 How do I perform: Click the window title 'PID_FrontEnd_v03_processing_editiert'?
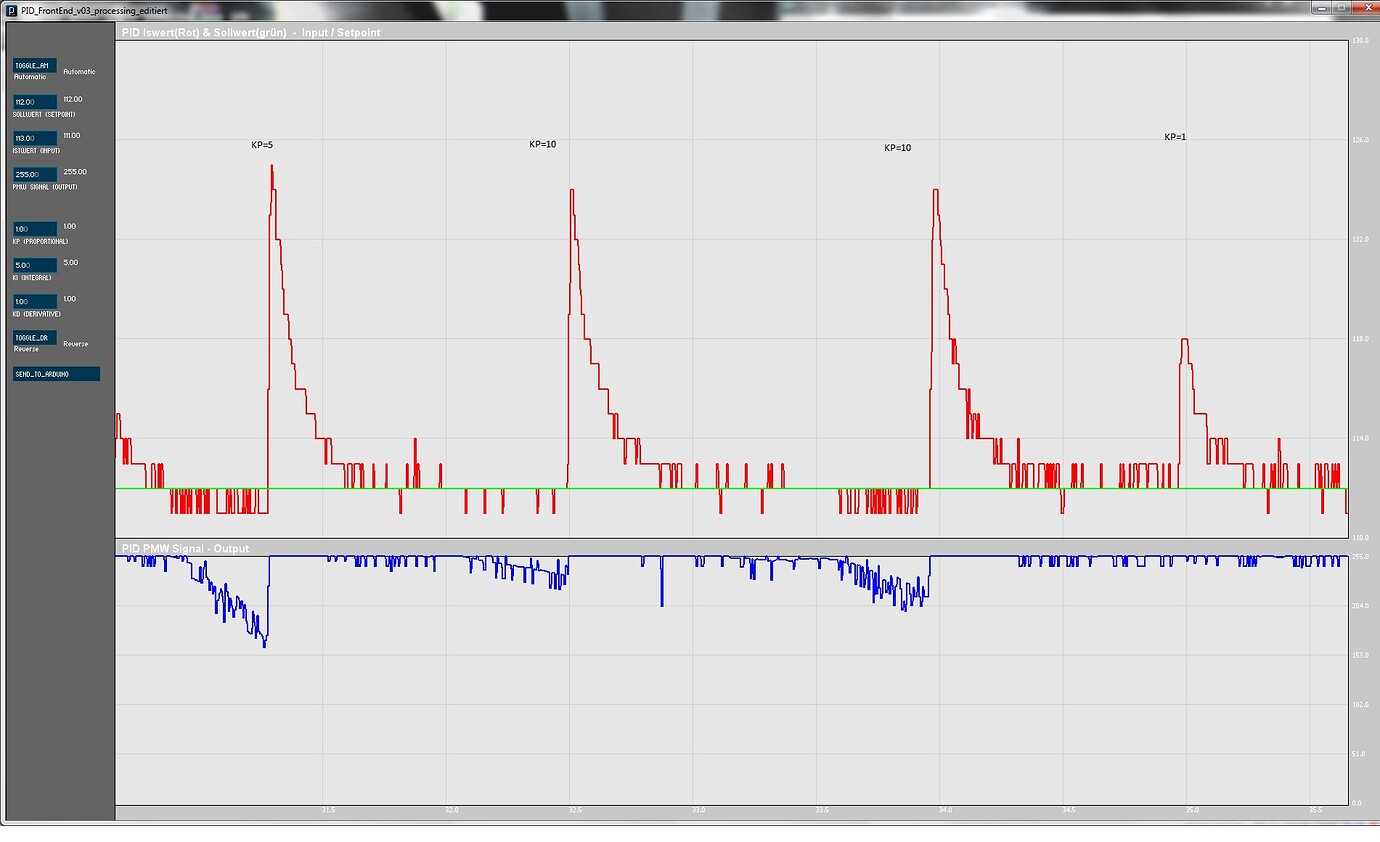pos(94,9)
